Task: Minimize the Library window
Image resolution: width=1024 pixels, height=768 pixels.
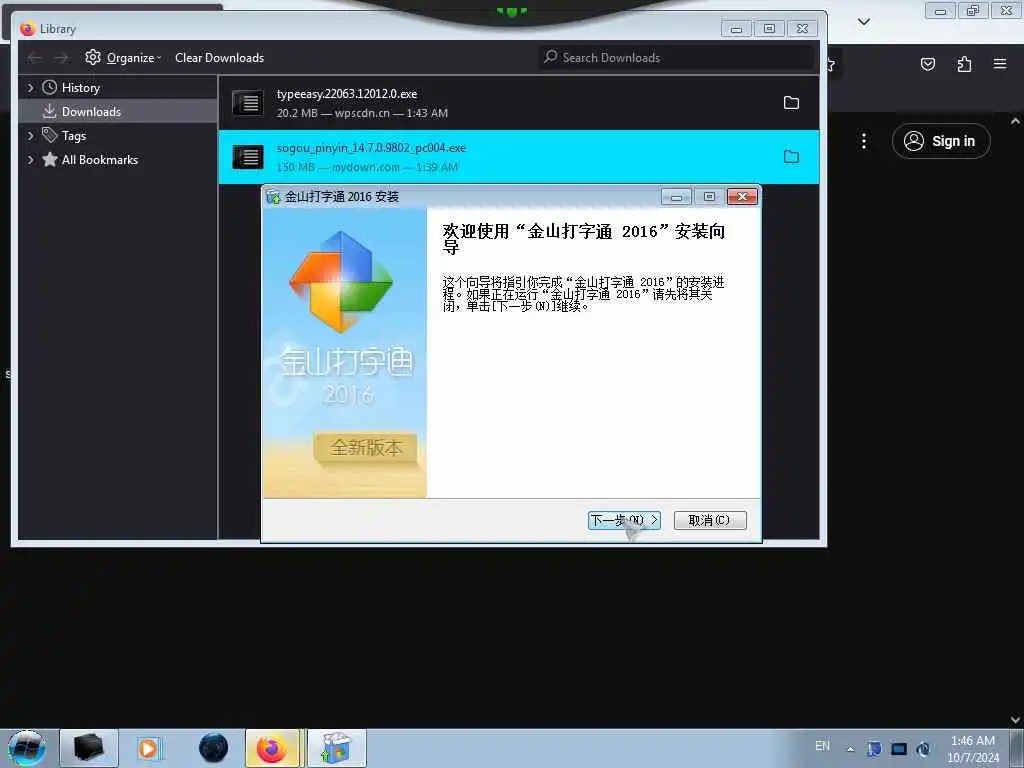Action: [x=736, y=29]
